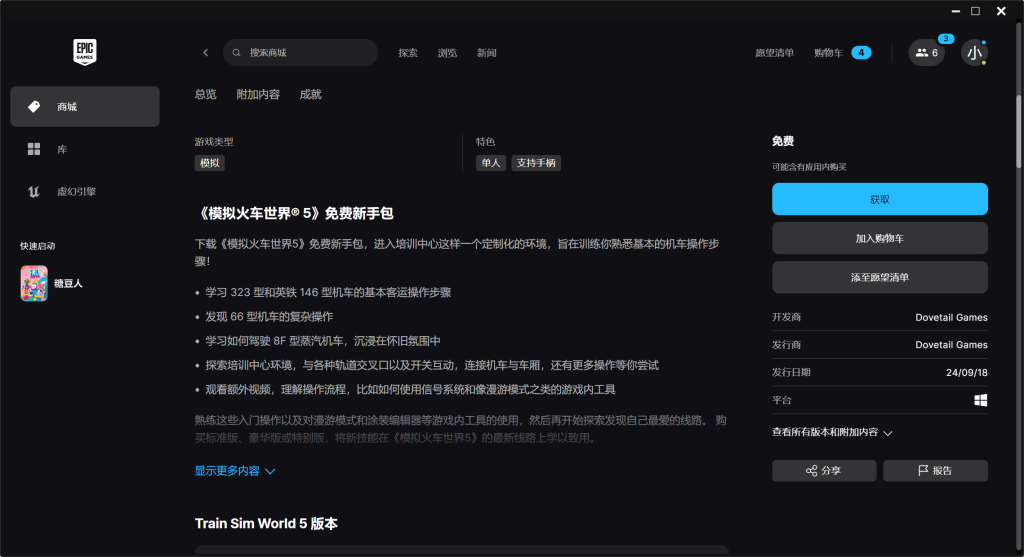Expand 查看所有版本和附加内容 chevron
The width and height of the screenshot is (1024, 557).
[888, 433]
